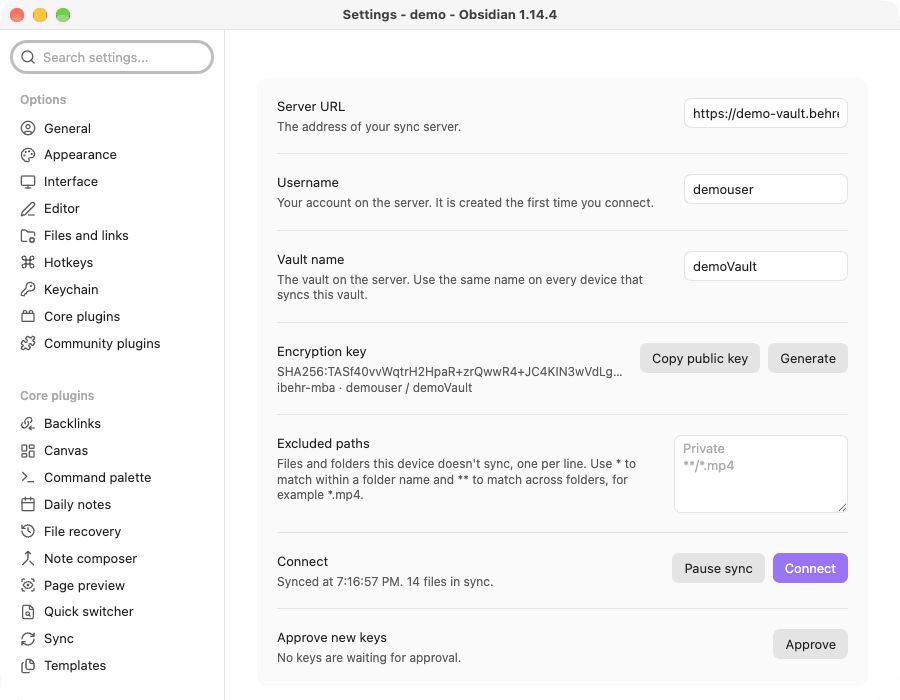Copy the public encryption key
900x700 pixels.
tap(700, 359)
